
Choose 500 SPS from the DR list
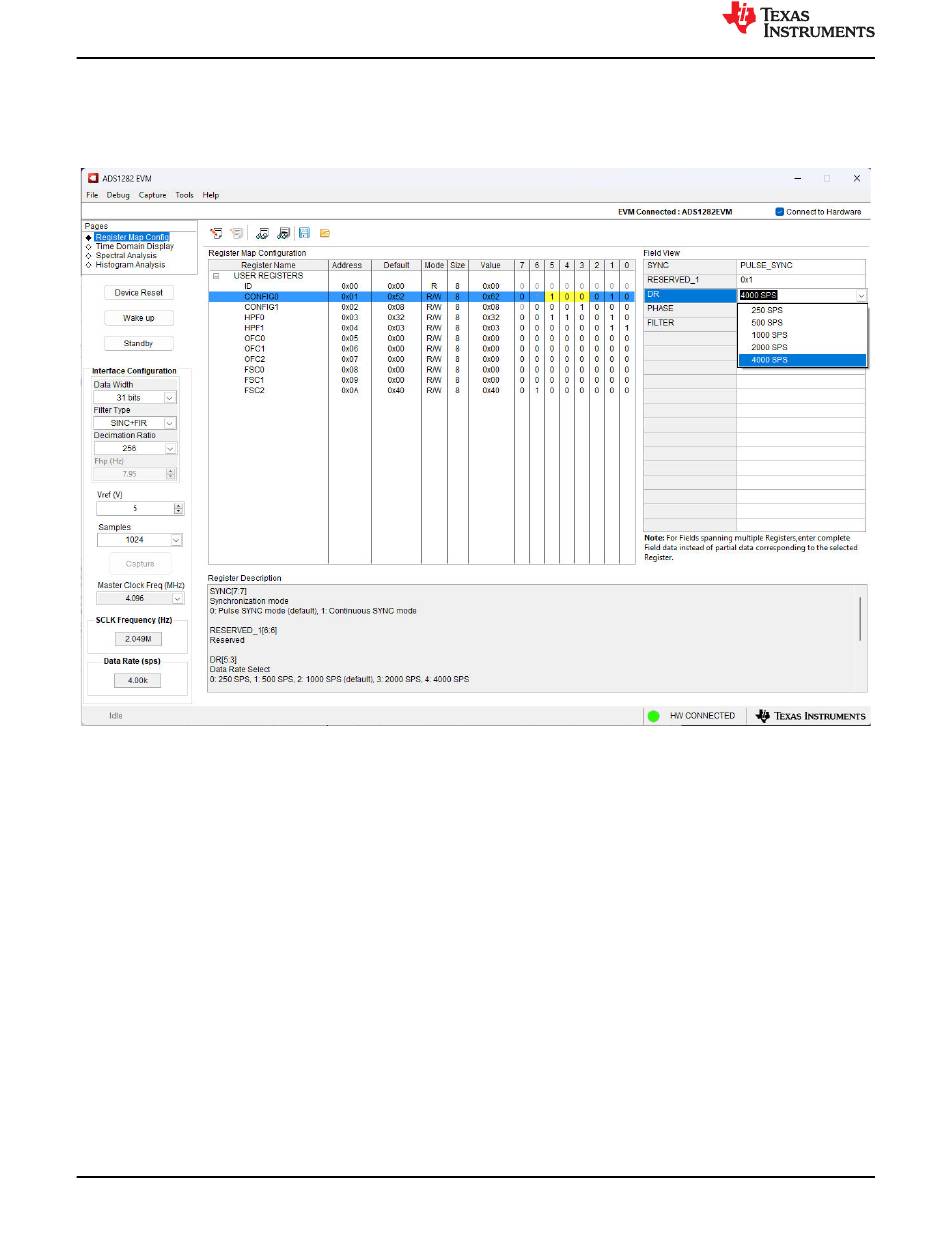(802, 323)
